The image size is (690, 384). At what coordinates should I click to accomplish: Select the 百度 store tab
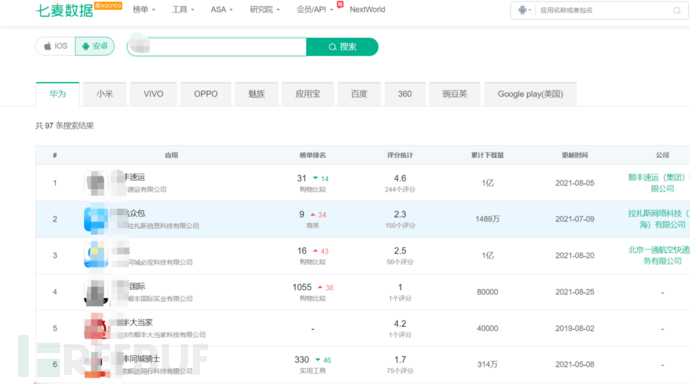pos(359,94)
